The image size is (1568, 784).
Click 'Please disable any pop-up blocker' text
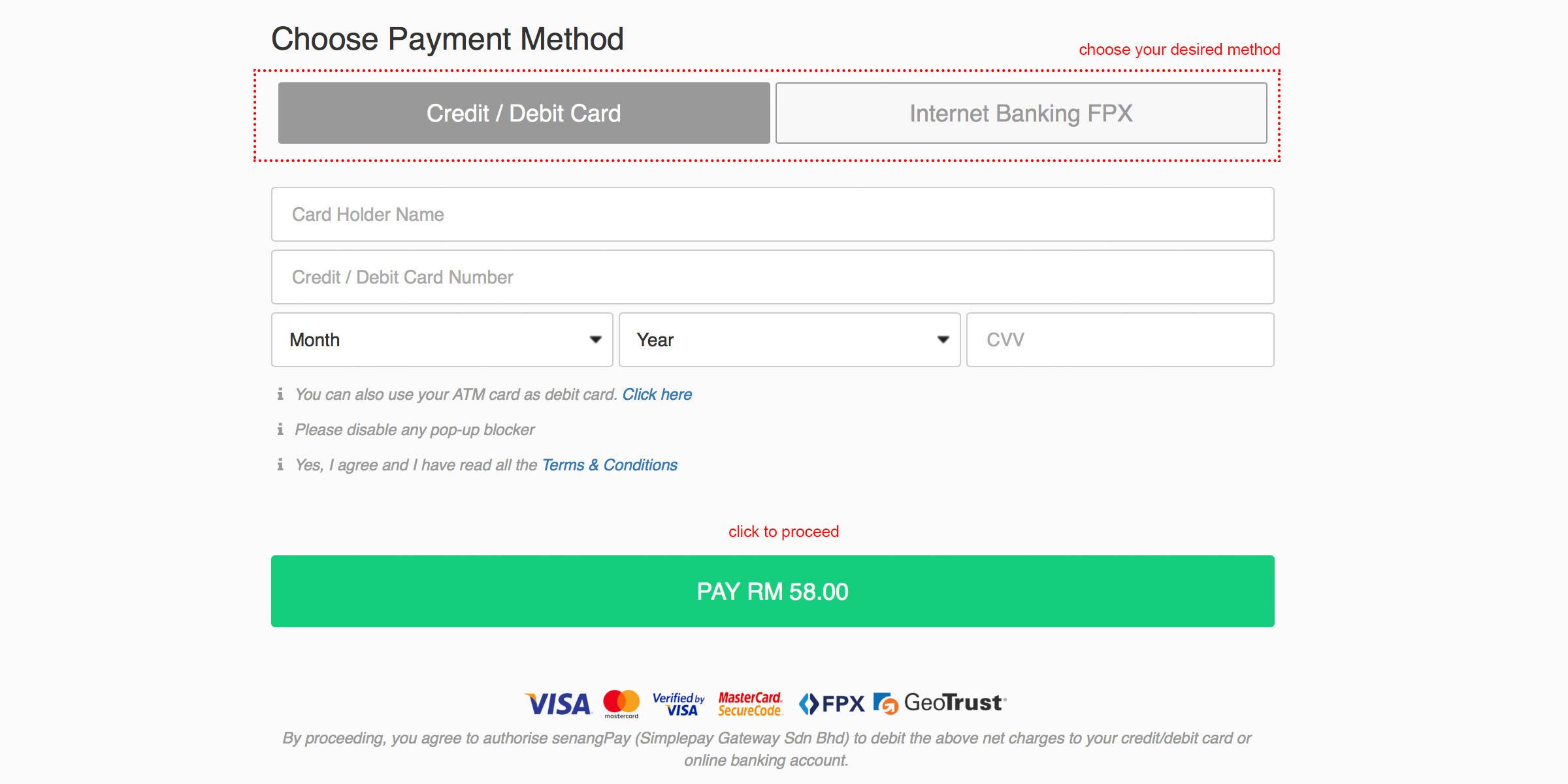coord(415,430)
